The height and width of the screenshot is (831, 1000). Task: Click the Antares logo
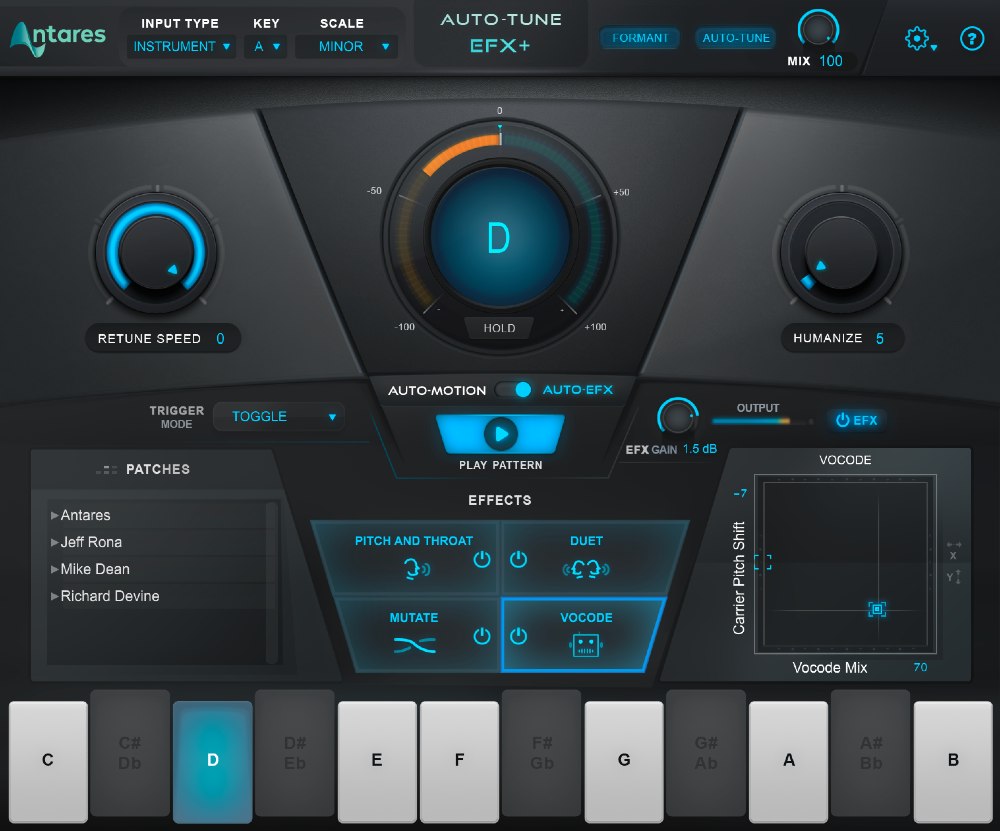click(57, 38)
